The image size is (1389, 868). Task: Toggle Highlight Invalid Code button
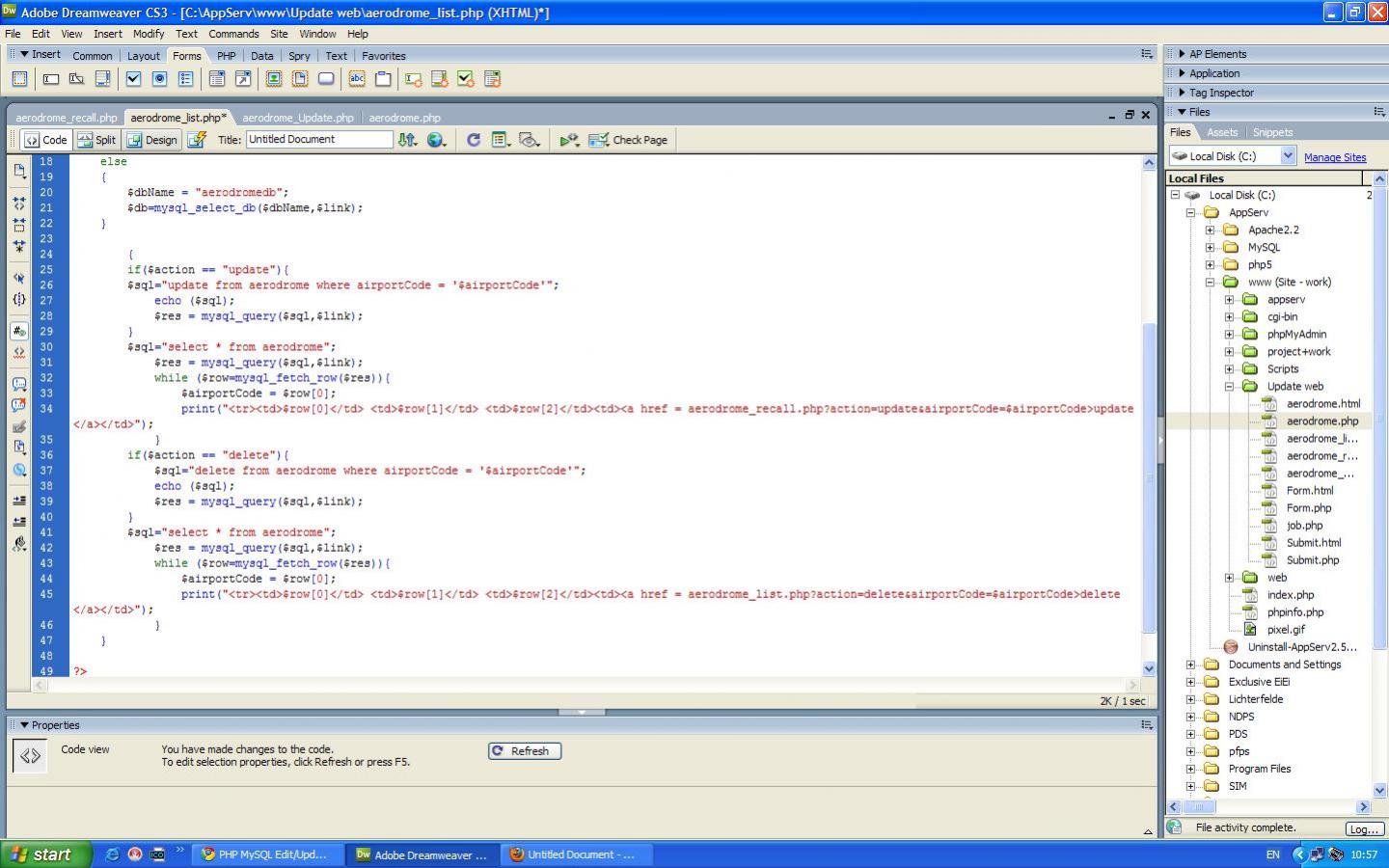19,352
